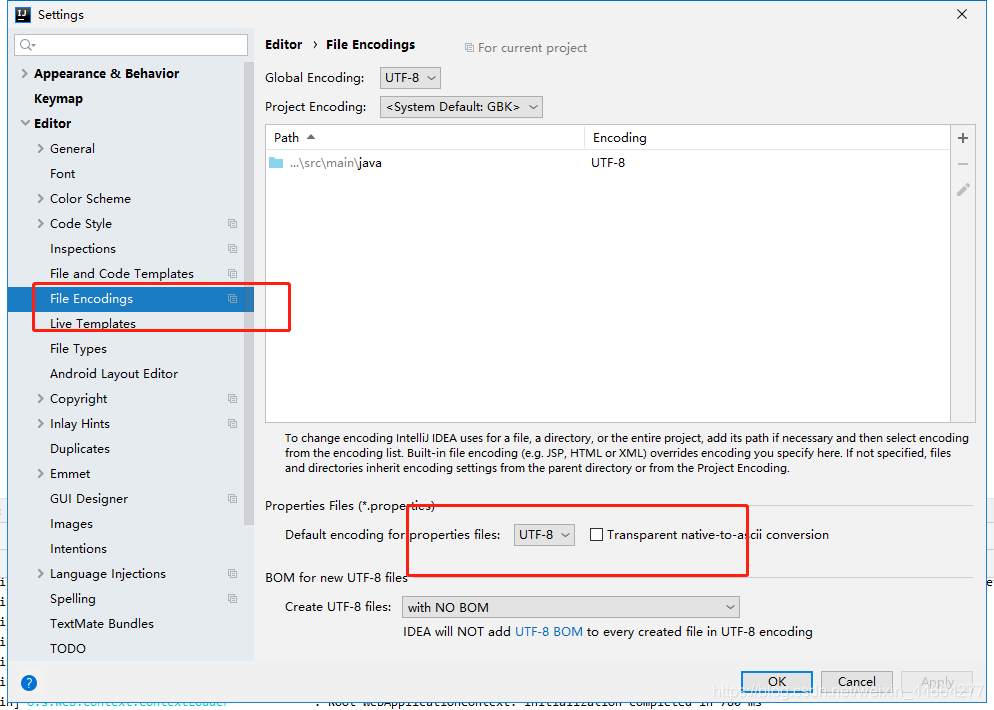Click the Editor breadcrumb
Screen dimensions: 994x710
click(x=283, y=44)
